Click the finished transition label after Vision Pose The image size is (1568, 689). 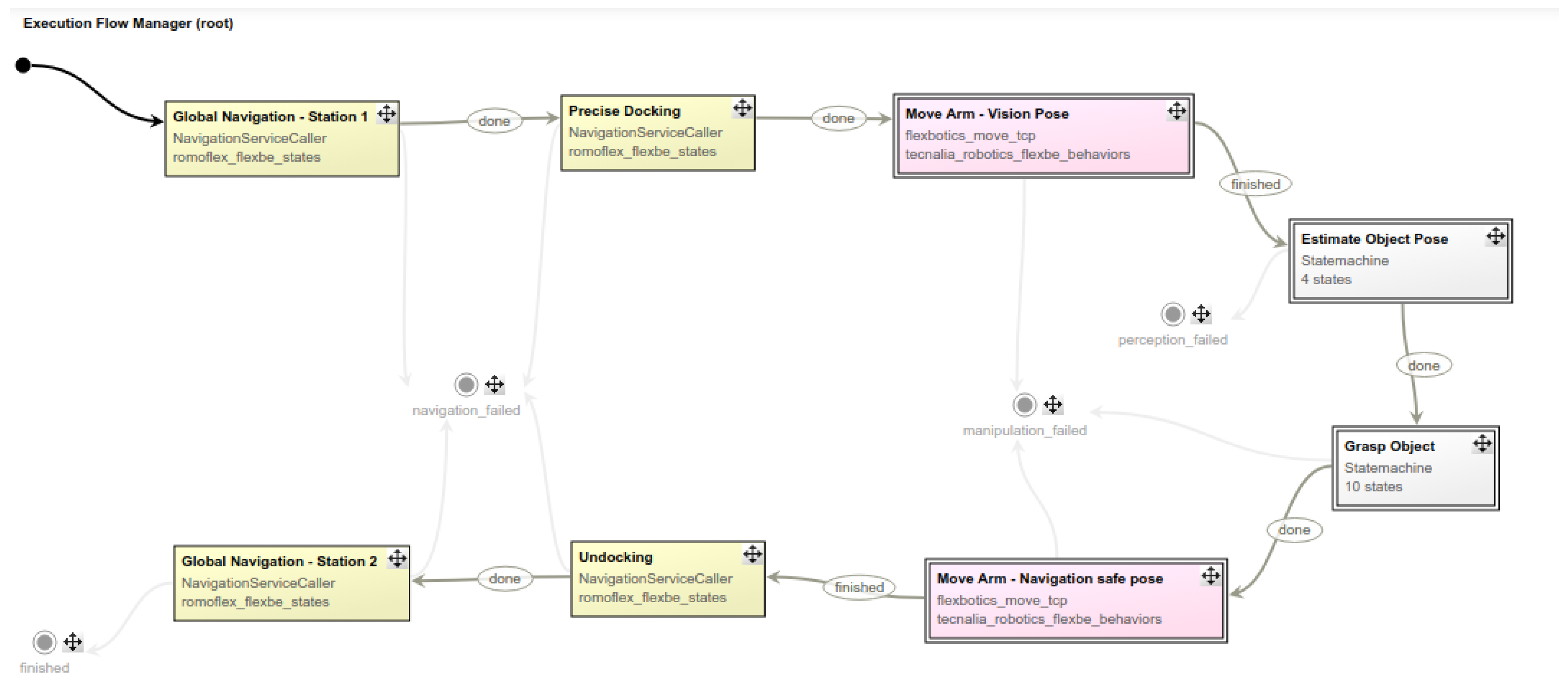(1255, 184)
